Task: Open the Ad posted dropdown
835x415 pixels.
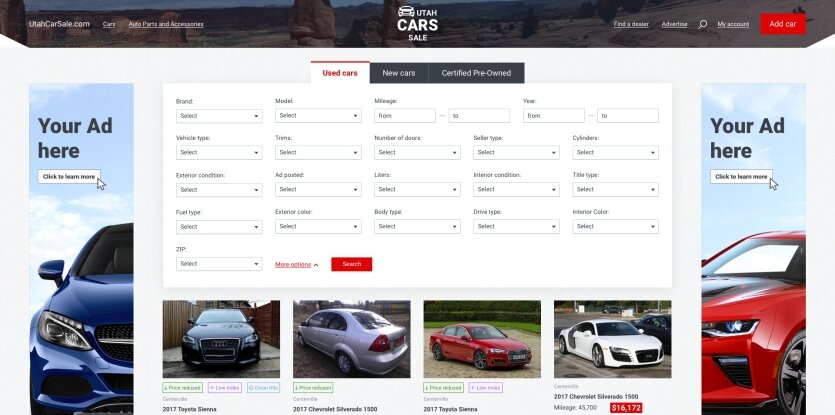Action: coord(318,189)
